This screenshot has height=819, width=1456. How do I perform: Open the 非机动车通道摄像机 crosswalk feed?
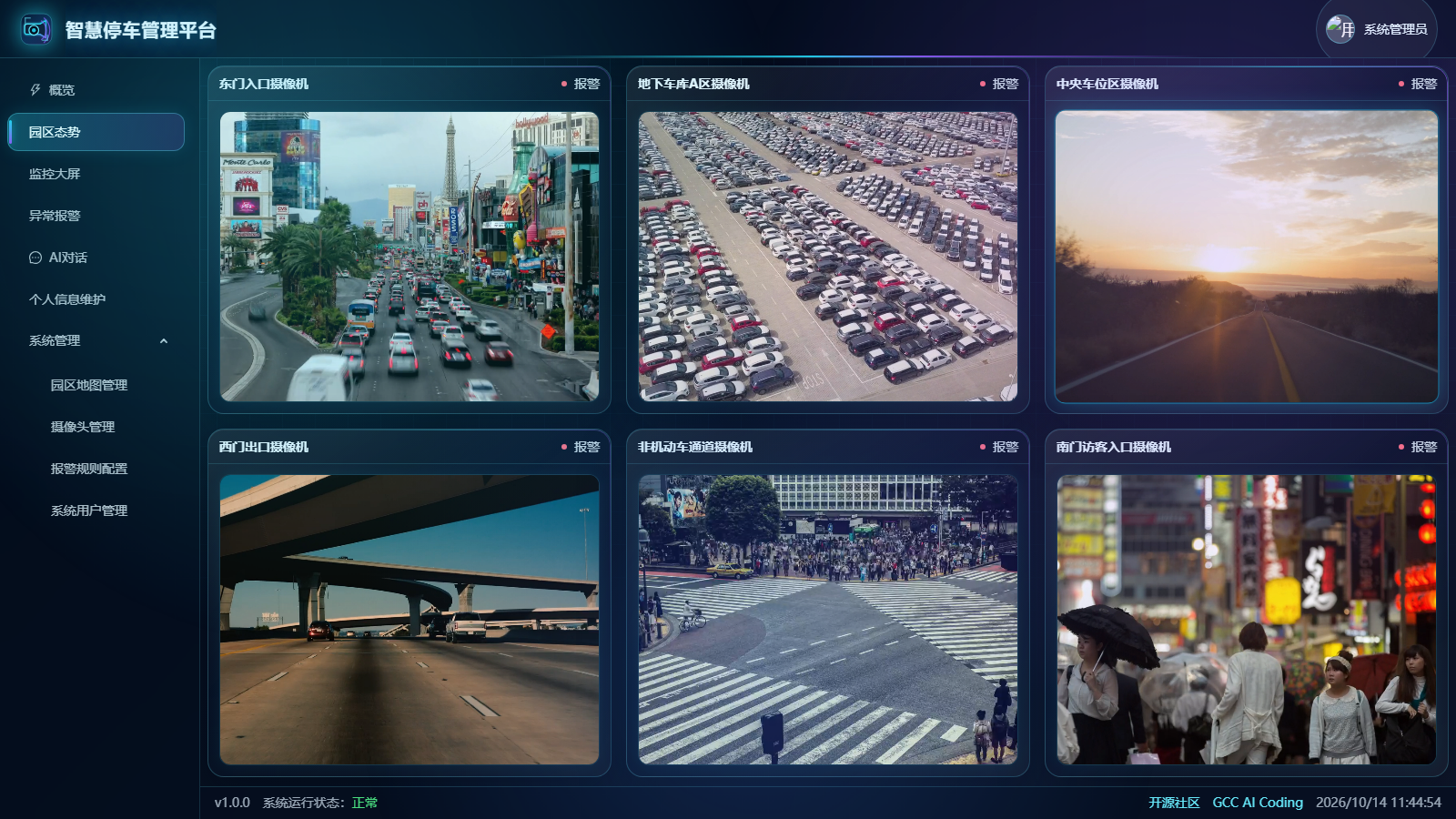(x=828, y=620)
